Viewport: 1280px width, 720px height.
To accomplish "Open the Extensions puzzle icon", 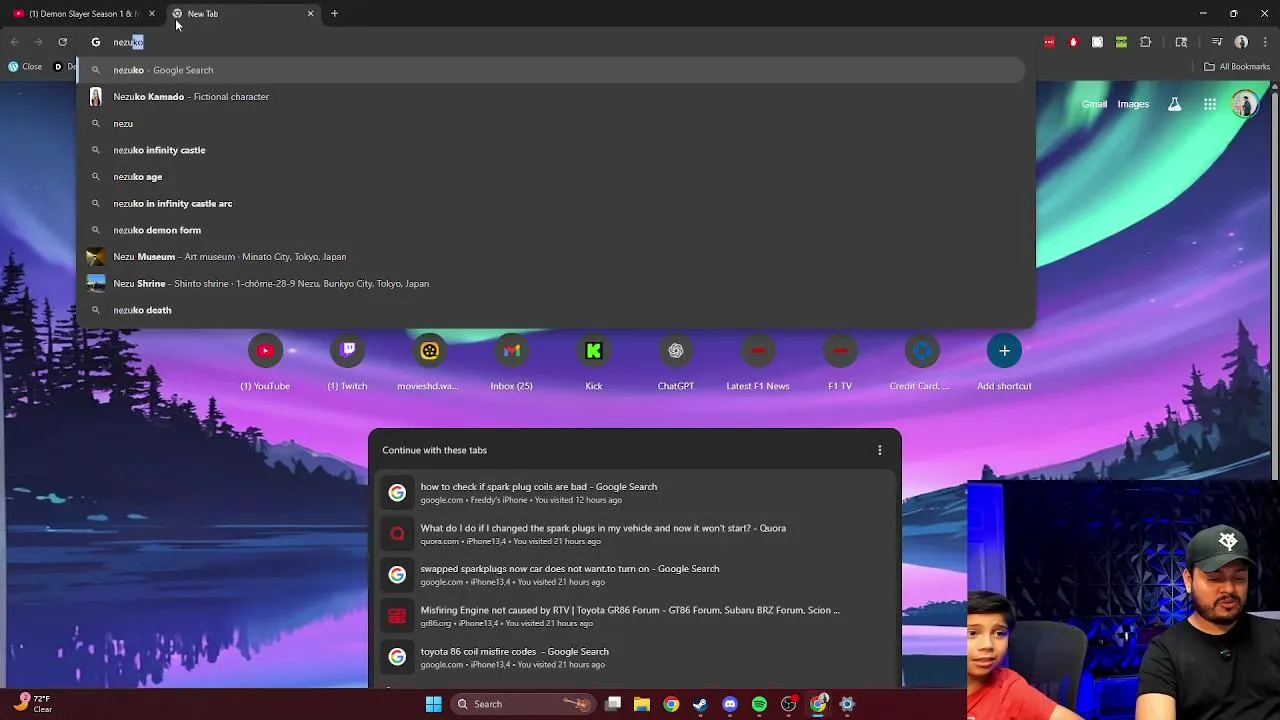I will coord(1146,42).
